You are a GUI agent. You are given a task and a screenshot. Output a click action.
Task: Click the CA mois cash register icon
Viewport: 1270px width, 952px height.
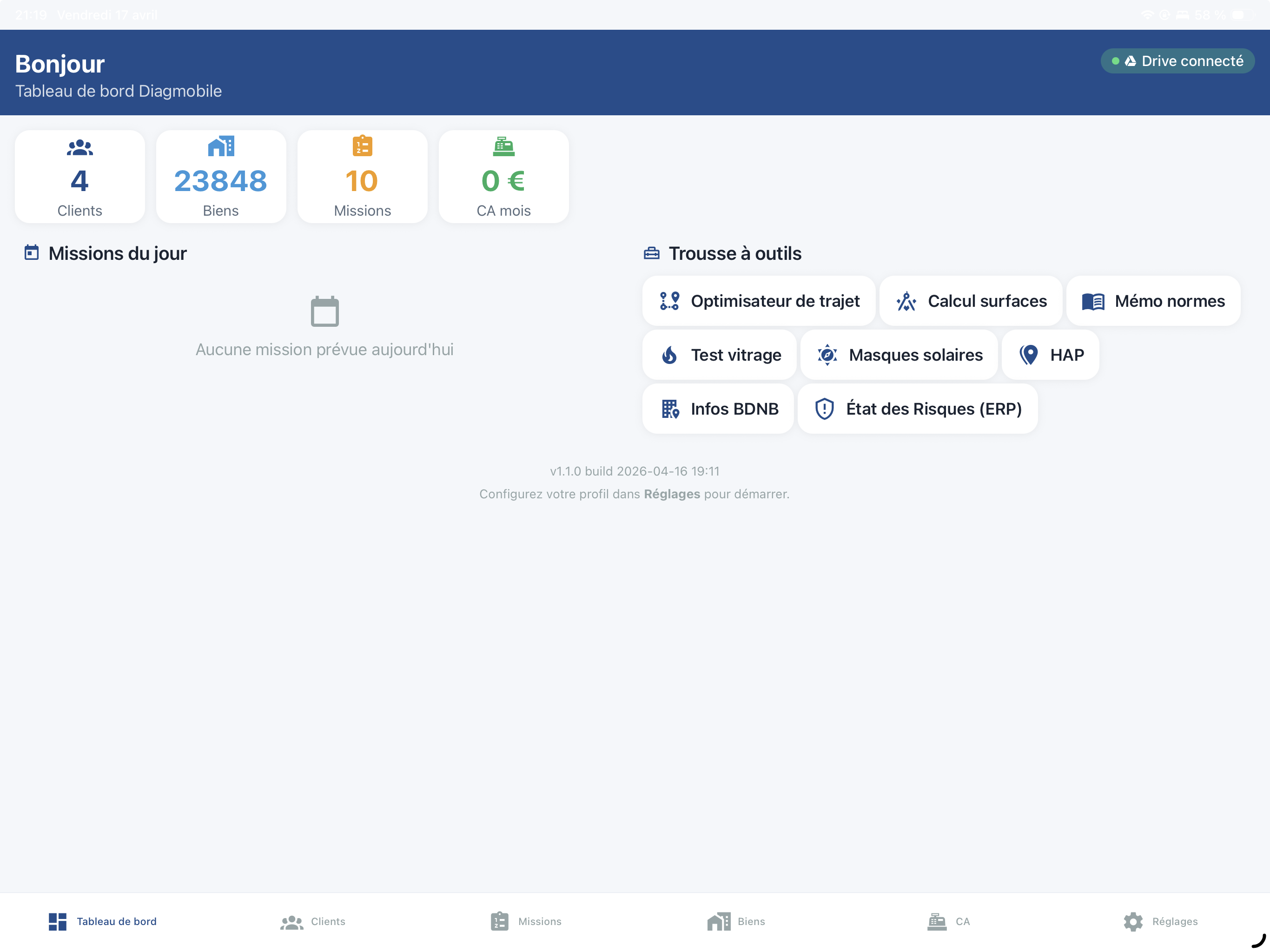(503, 147)
